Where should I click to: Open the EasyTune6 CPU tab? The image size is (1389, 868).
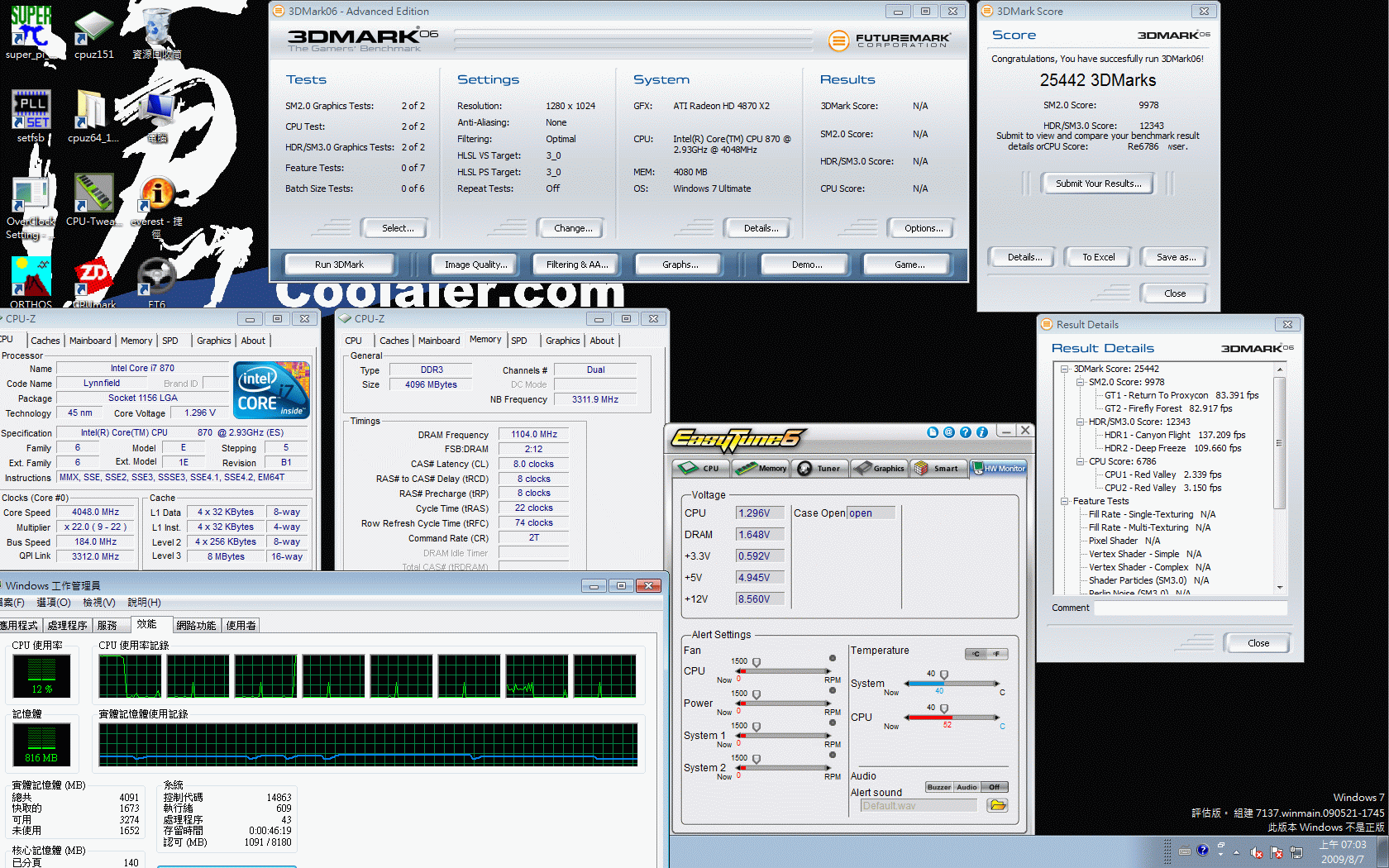[699, 469]
